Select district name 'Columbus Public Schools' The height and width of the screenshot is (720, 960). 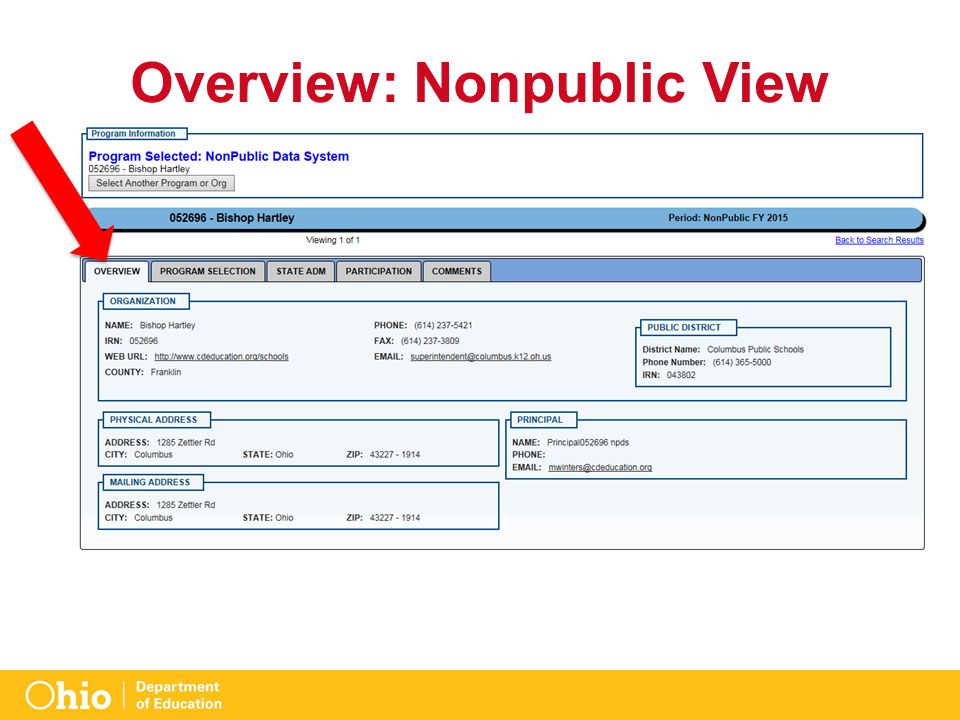pos(755,350)
